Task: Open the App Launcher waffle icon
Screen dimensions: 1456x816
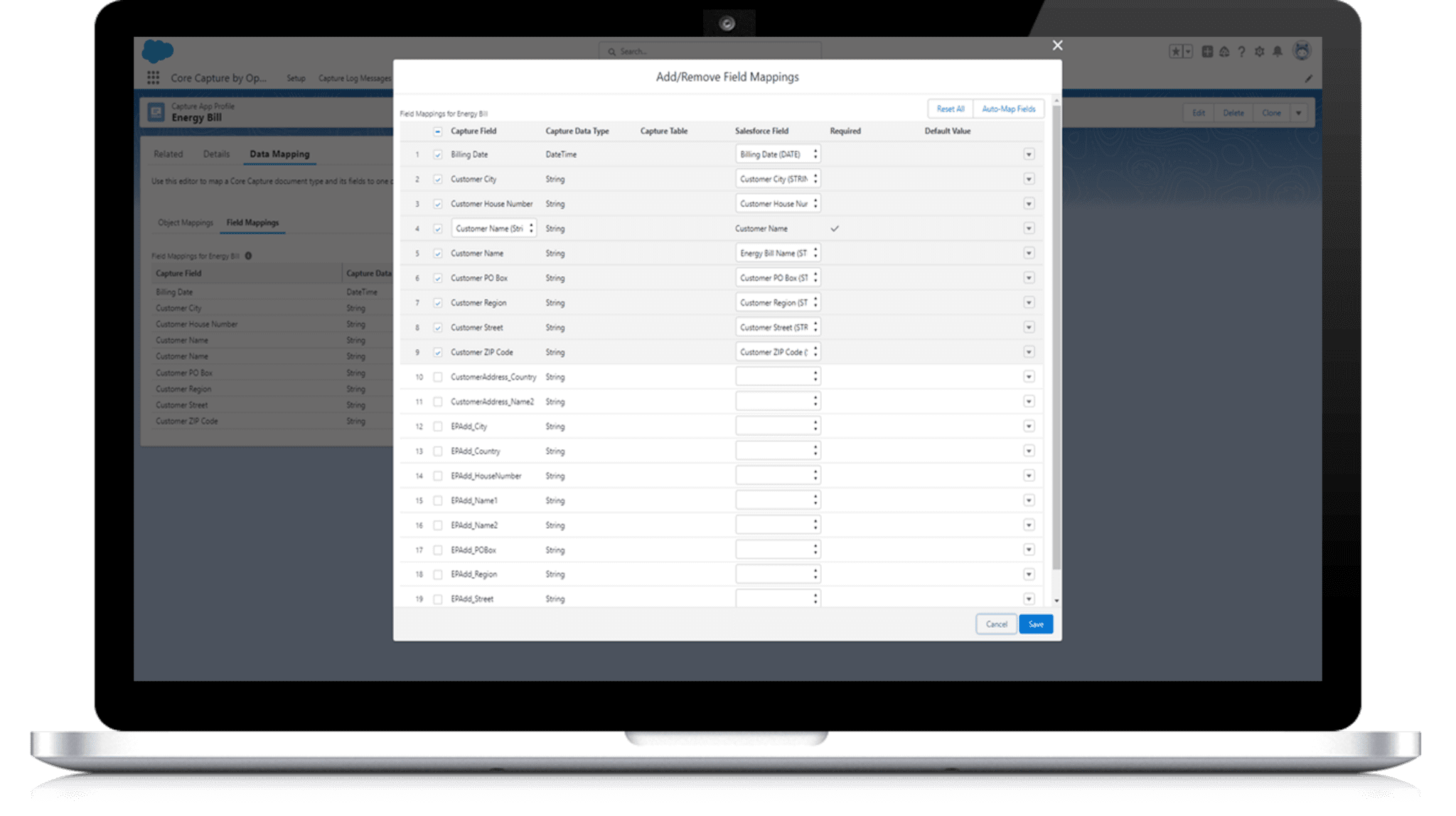Action: coord(152,78)
